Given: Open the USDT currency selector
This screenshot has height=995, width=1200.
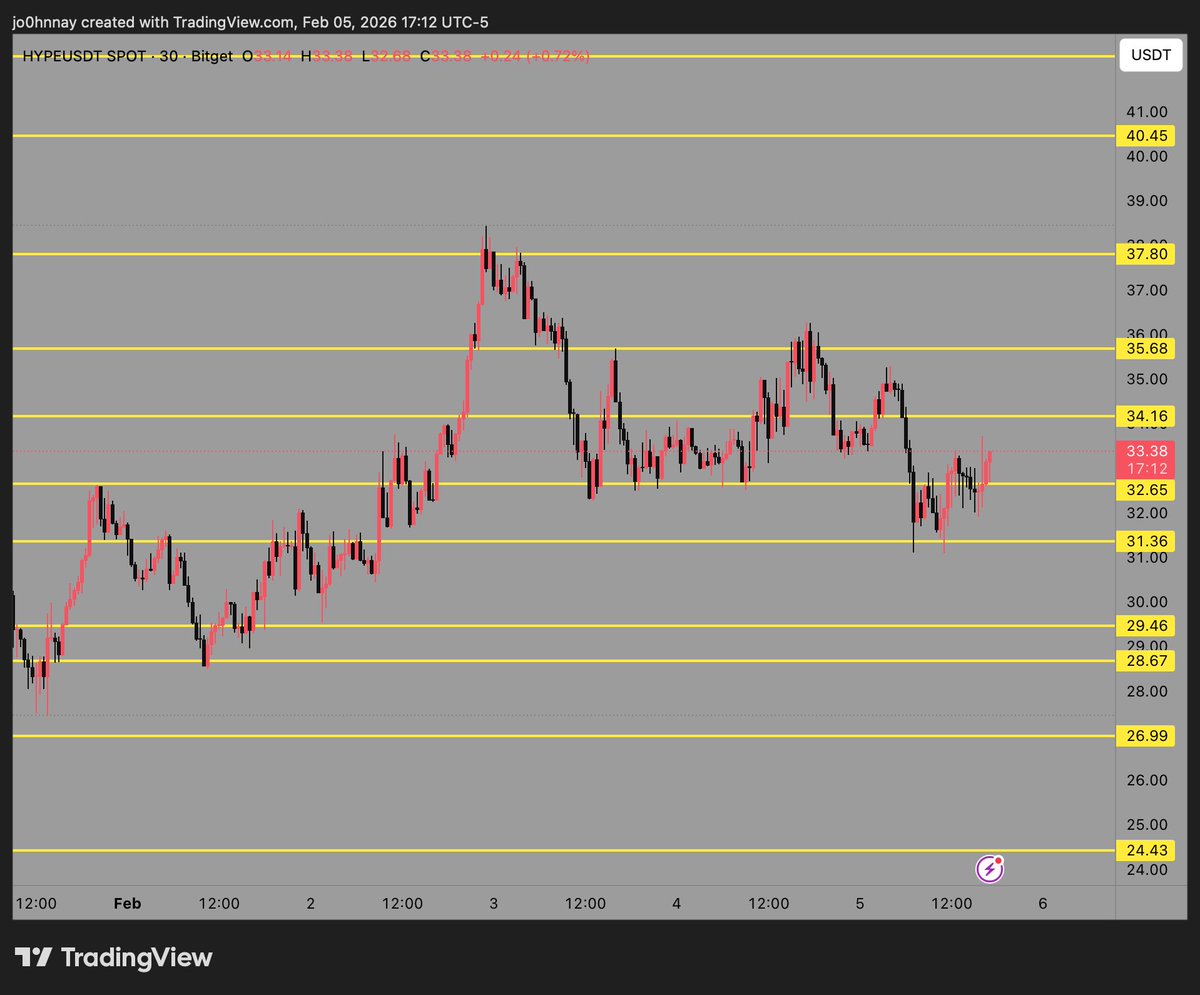Looking at the screenshot, I should coord(1150,56).
